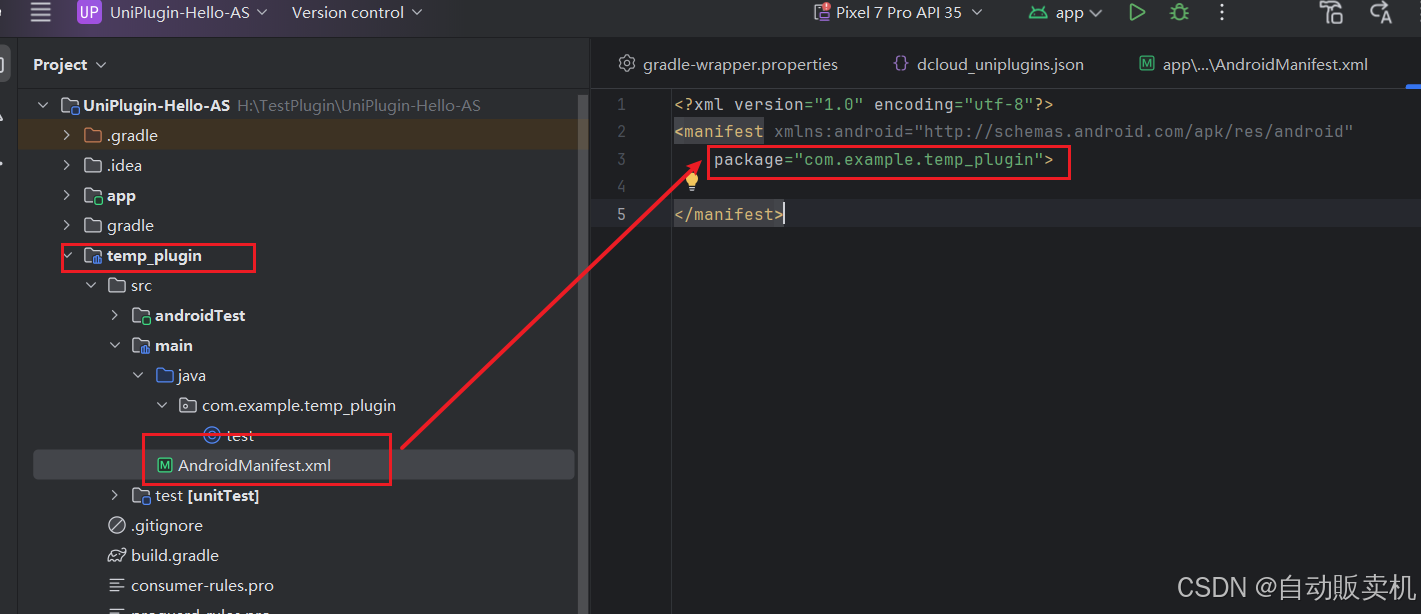Click the Code With Me toolbar icon

pos(1331,12)
